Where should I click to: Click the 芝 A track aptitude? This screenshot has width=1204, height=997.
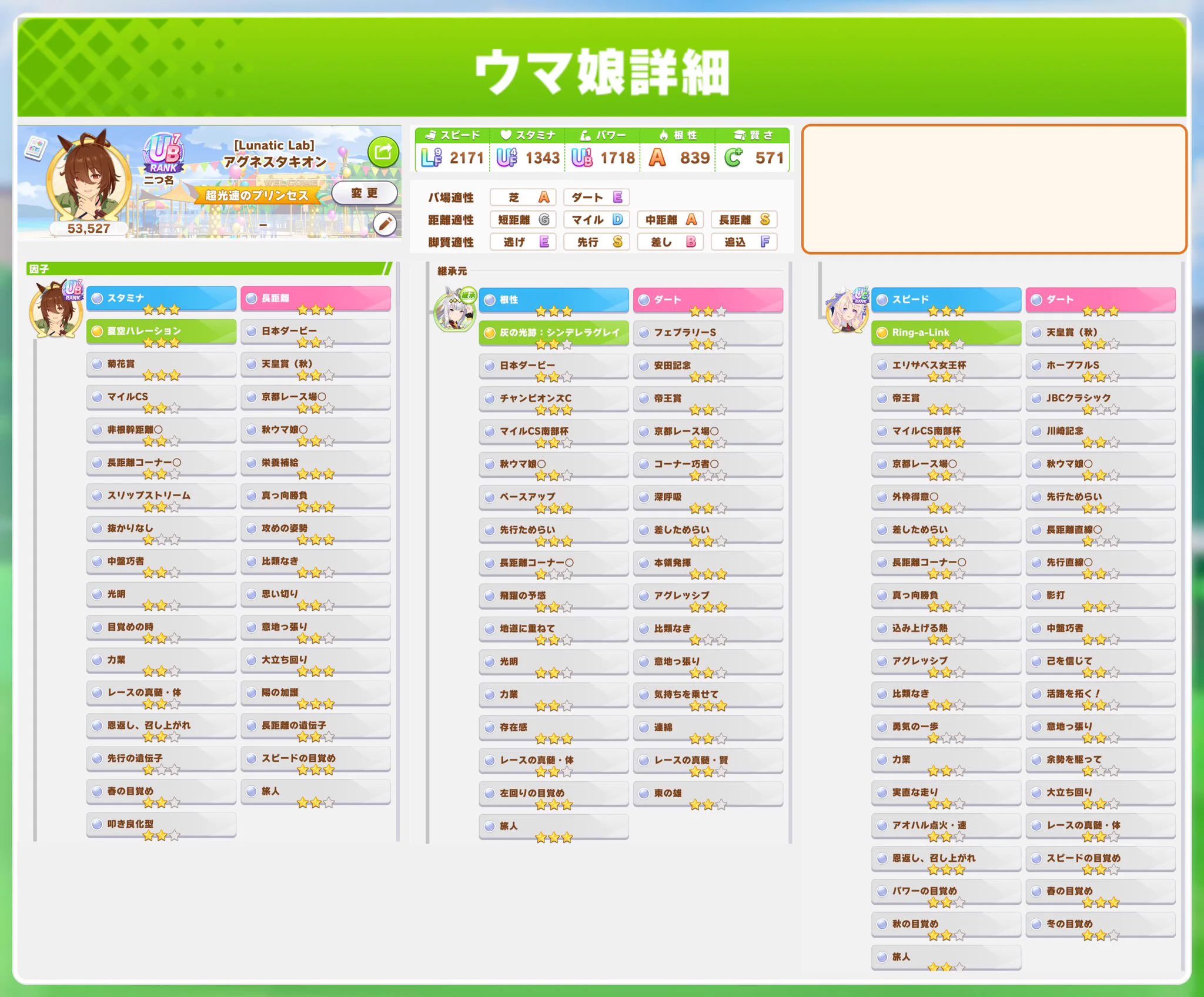(523, 197)
